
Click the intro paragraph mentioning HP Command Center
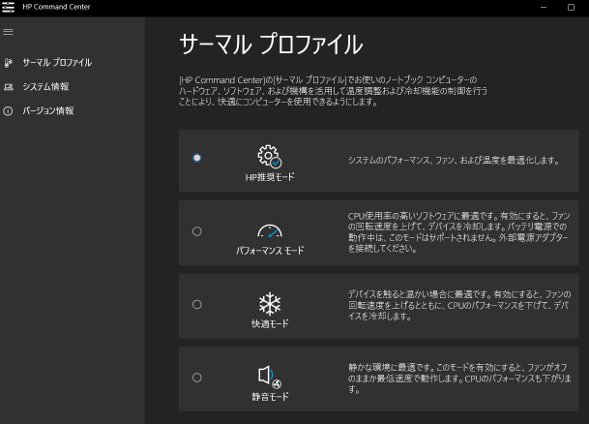click(333, 91)
